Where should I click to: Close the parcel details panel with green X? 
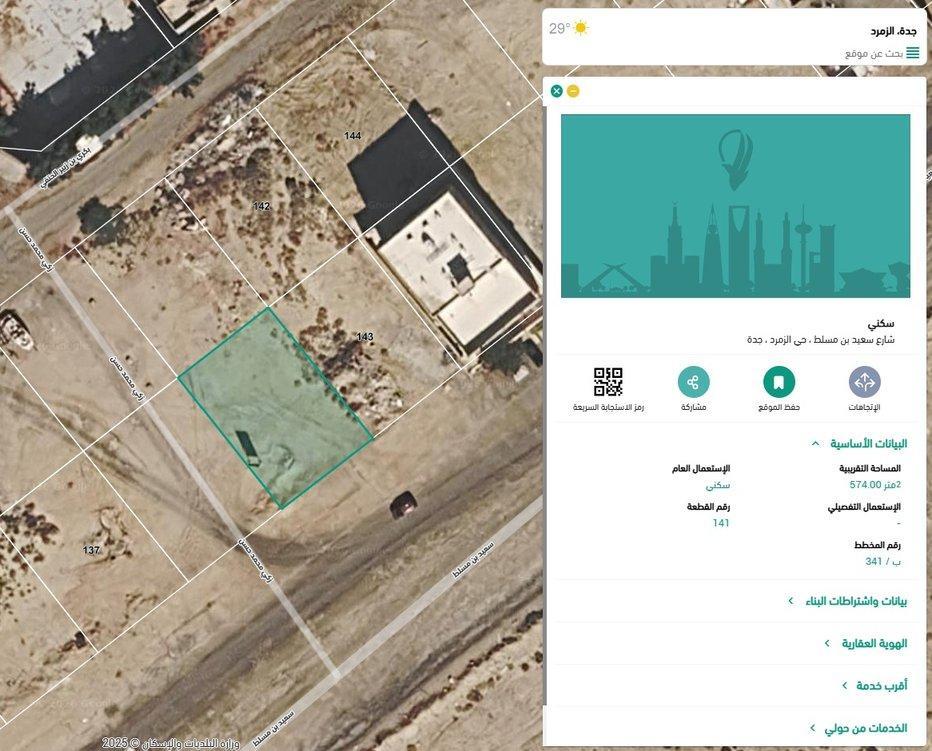[557, 91]
